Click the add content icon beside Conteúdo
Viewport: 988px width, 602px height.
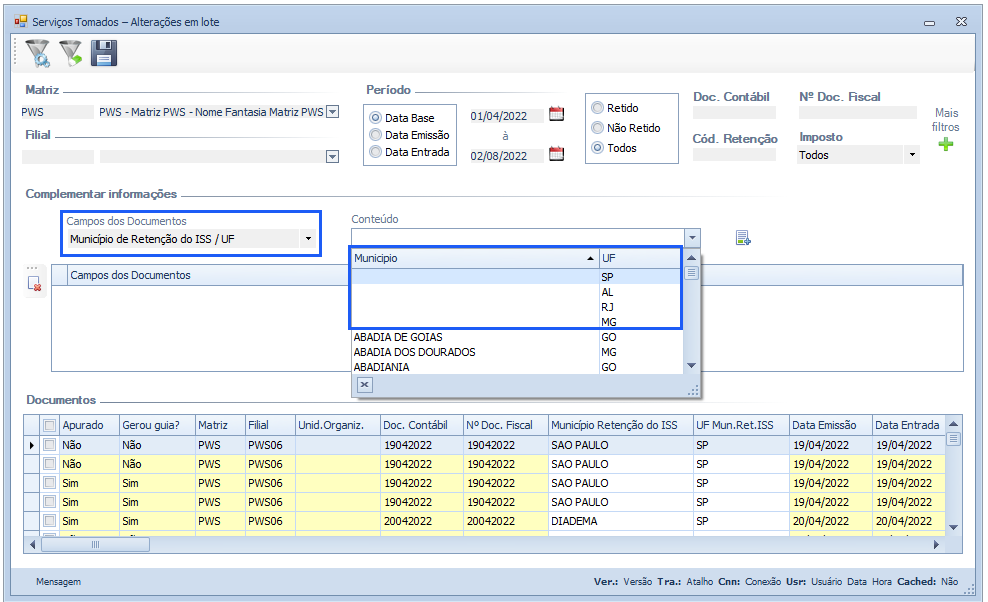click(x=742, y=238)
